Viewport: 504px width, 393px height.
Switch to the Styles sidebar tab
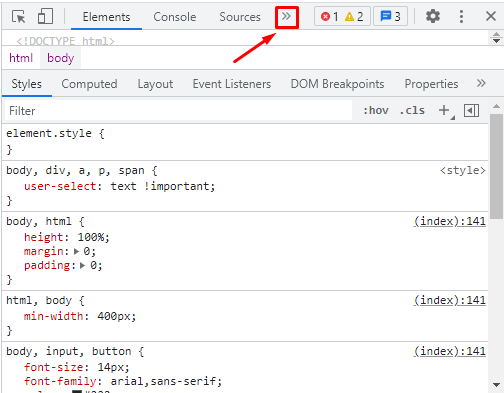coord(27,84)
